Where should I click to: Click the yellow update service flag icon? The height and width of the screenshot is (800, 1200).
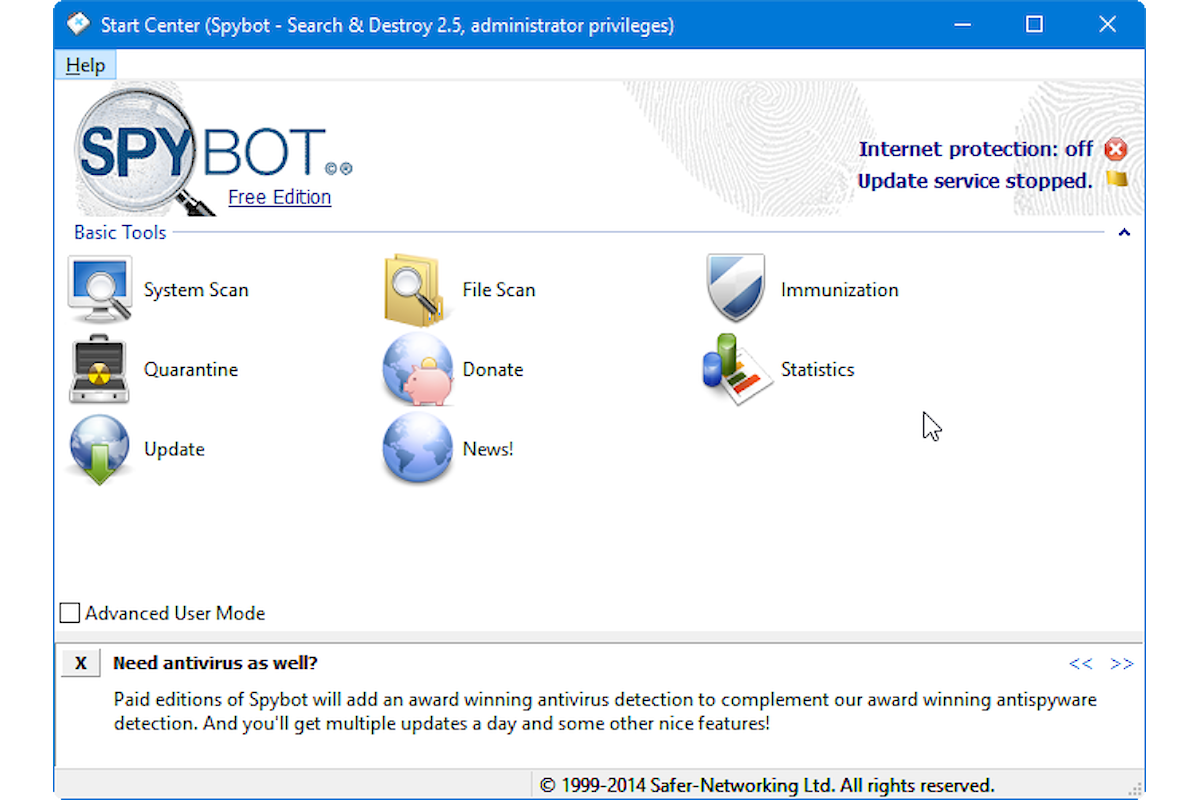(1117, 180)
